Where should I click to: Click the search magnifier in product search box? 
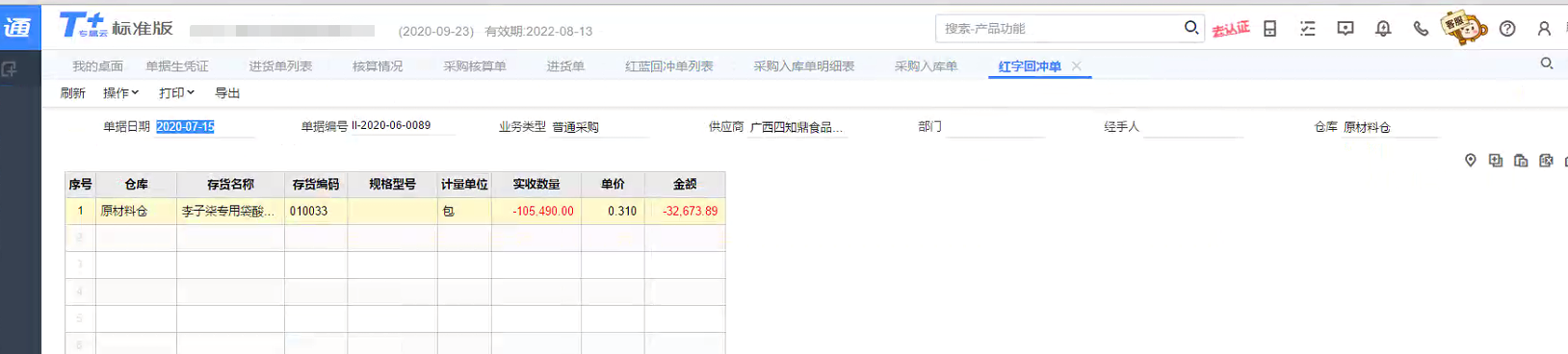coord(1191,28)
